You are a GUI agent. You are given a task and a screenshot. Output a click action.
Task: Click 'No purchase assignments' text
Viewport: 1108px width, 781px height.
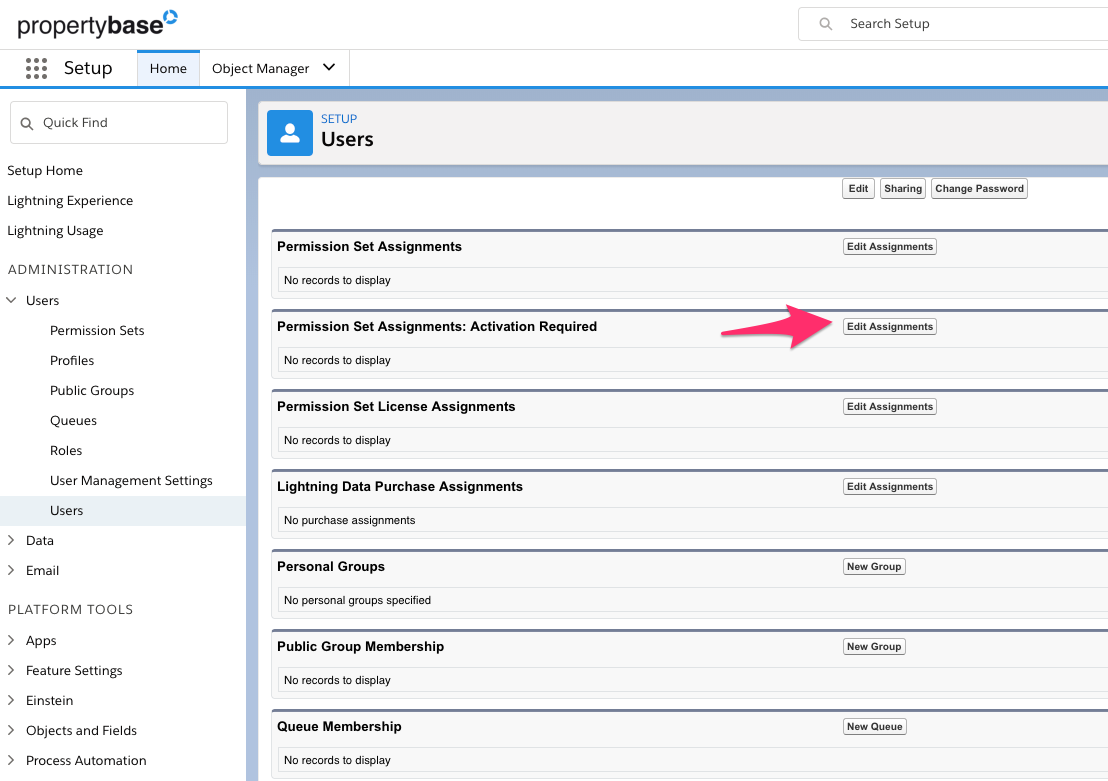[350, 520]
